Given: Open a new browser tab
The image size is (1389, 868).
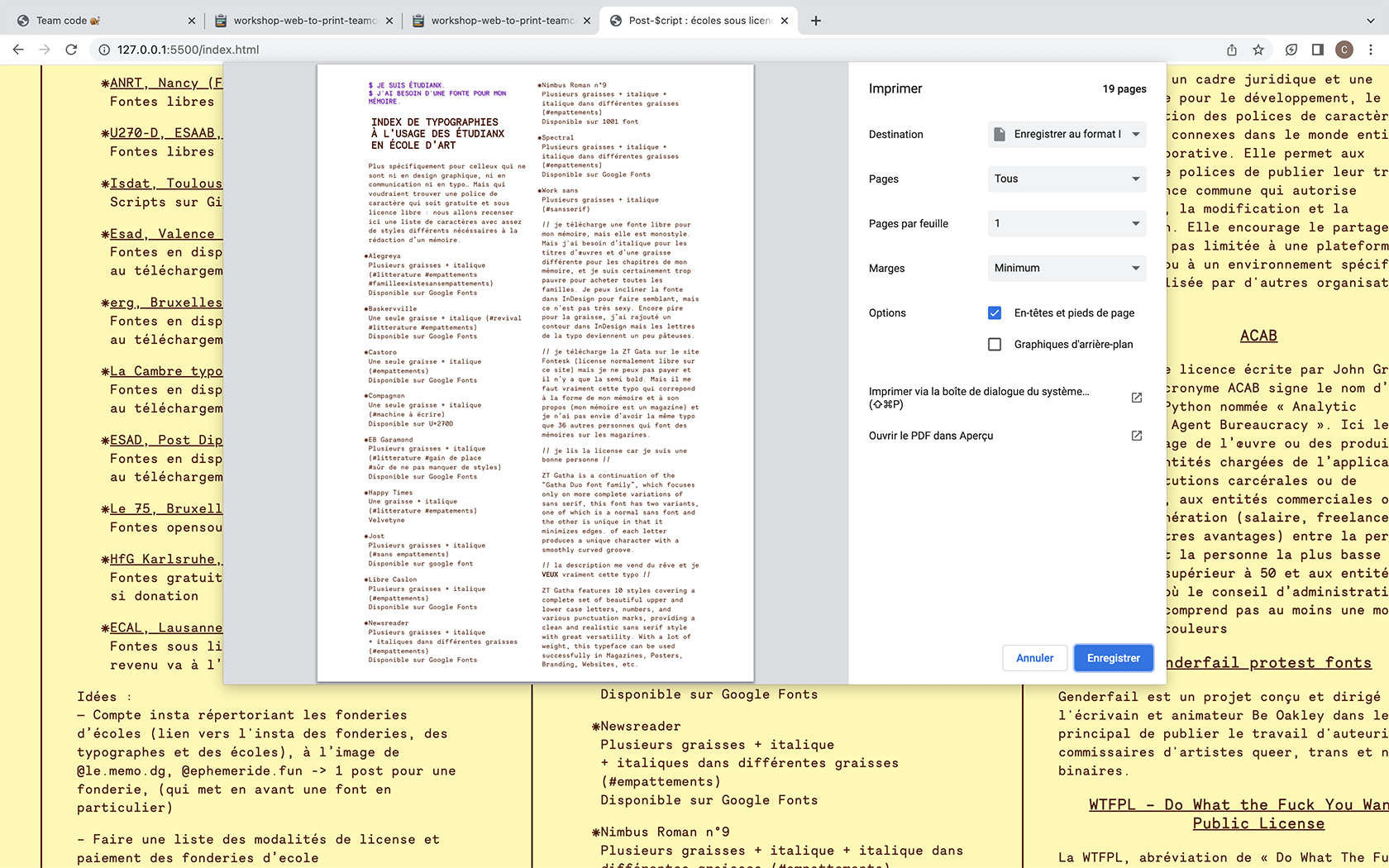Looking at the screenshot, I should pyautogui.click(x=816, y=21).
